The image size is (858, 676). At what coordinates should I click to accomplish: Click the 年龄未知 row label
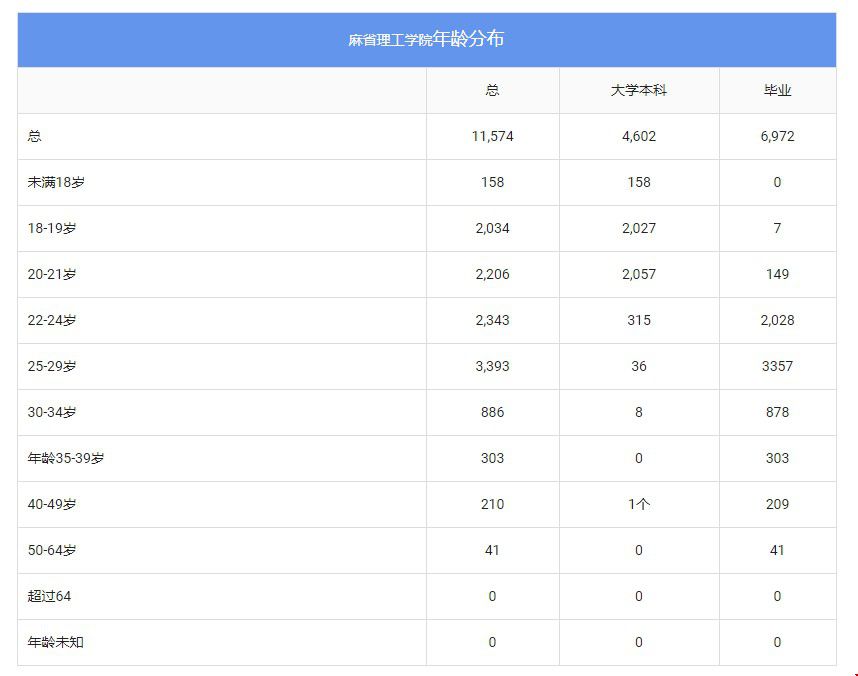point(56,642)
